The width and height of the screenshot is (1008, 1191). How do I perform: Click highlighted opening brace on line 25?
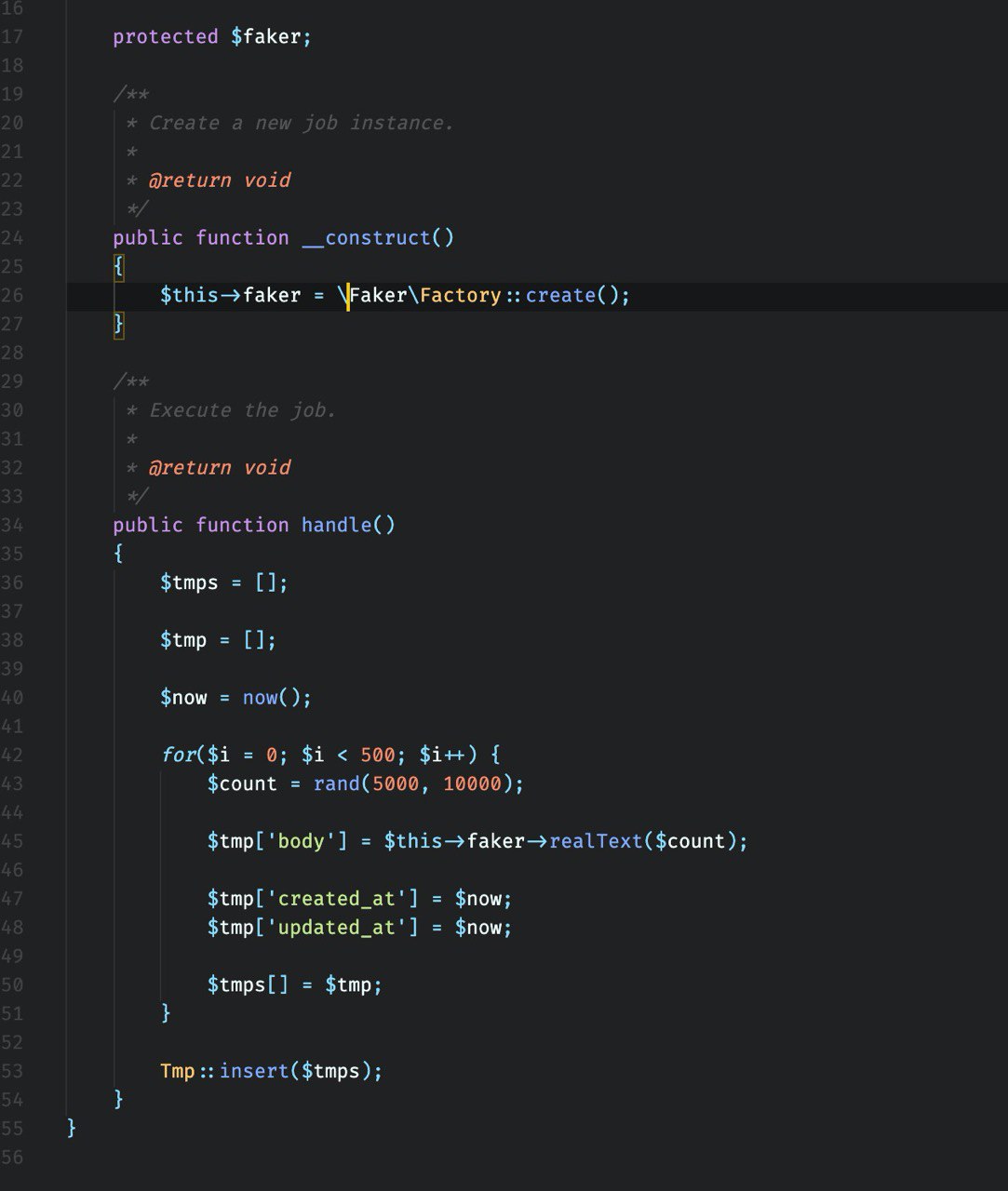click(x=118, y=267)
